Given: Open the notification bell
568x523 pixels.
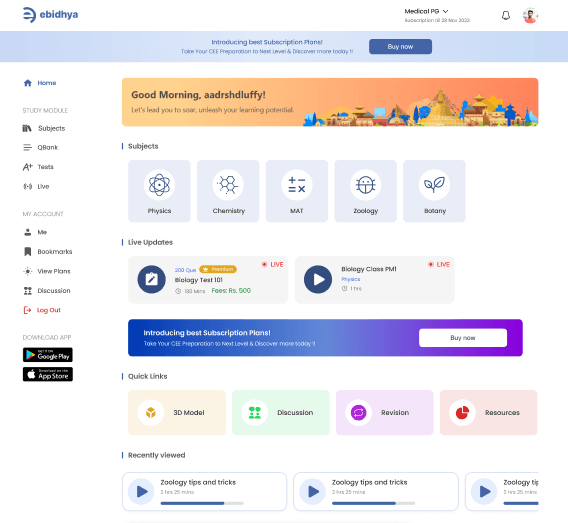Looking at the screenshot, I should (x=506, y=16).
